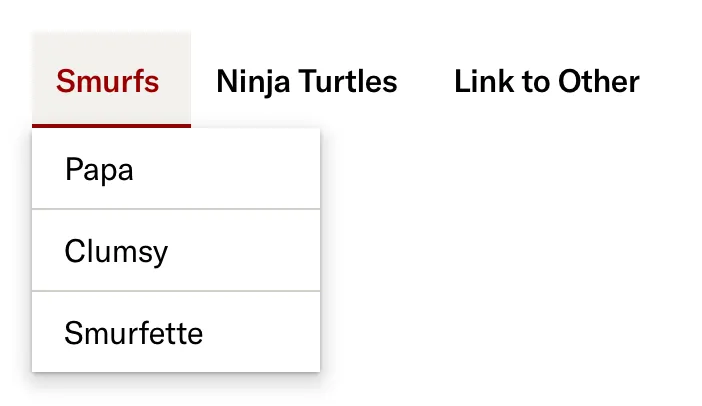
Task: Click the middle submenu item Clumsy
Action: [x=116, y=250]
